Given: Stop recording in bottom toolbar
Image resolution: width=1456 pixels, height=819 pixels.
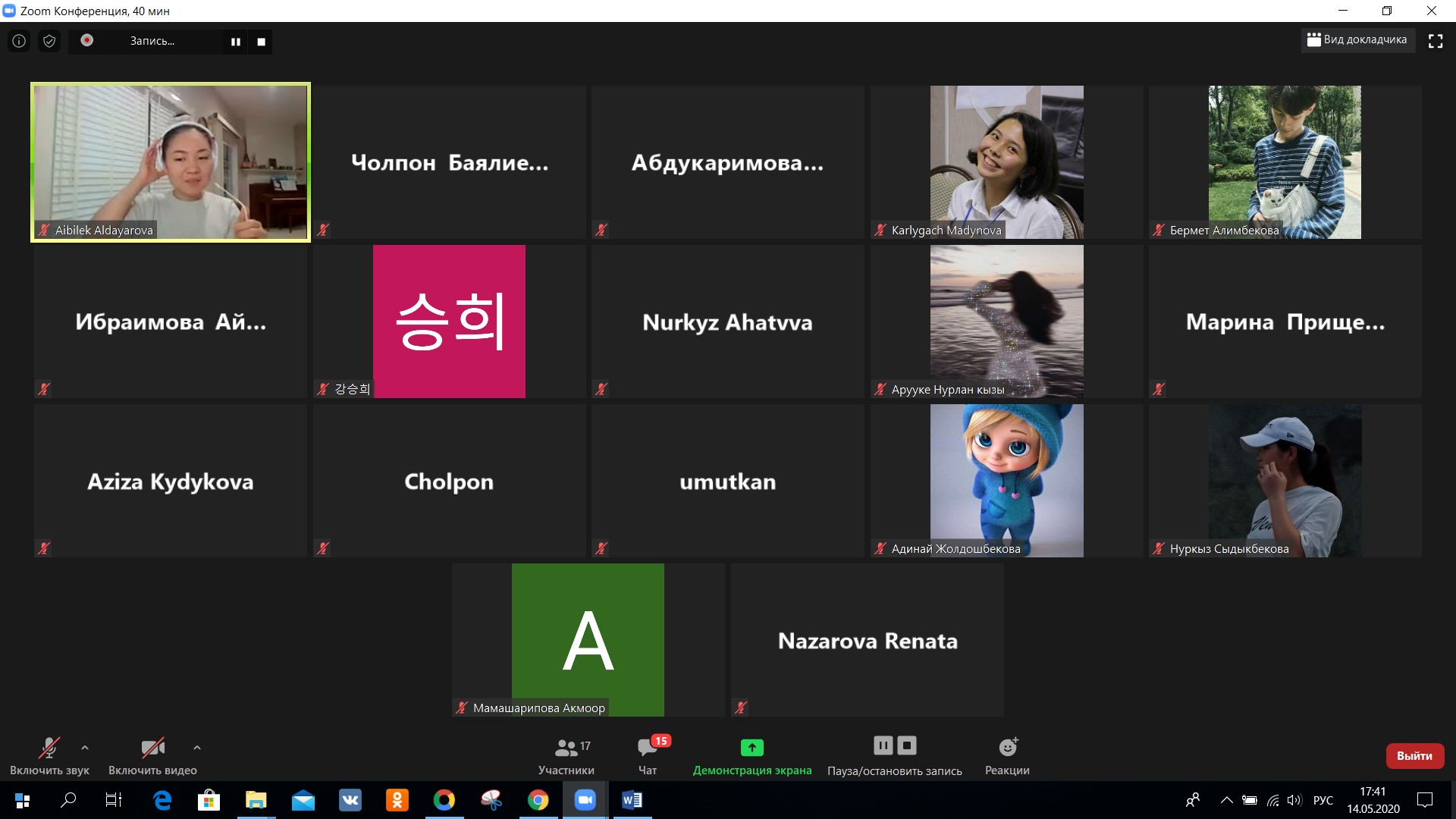Looking at the screenshot, I should [x=907, y=745].
